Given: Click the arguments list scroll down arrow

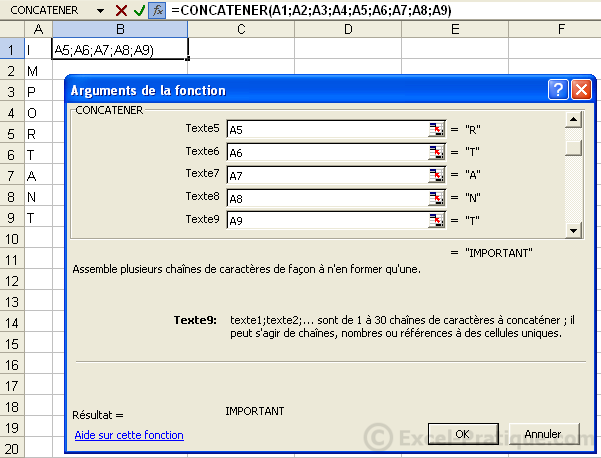Looking at the screenshot, I should tap(573, 230).
